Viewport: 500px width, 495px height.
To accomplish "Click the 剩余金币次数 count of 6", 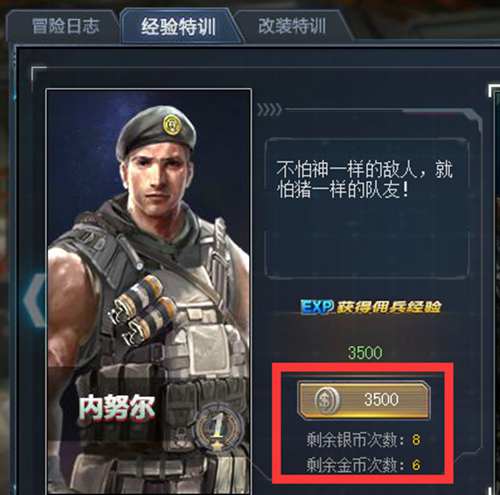I will pos(416,465).
